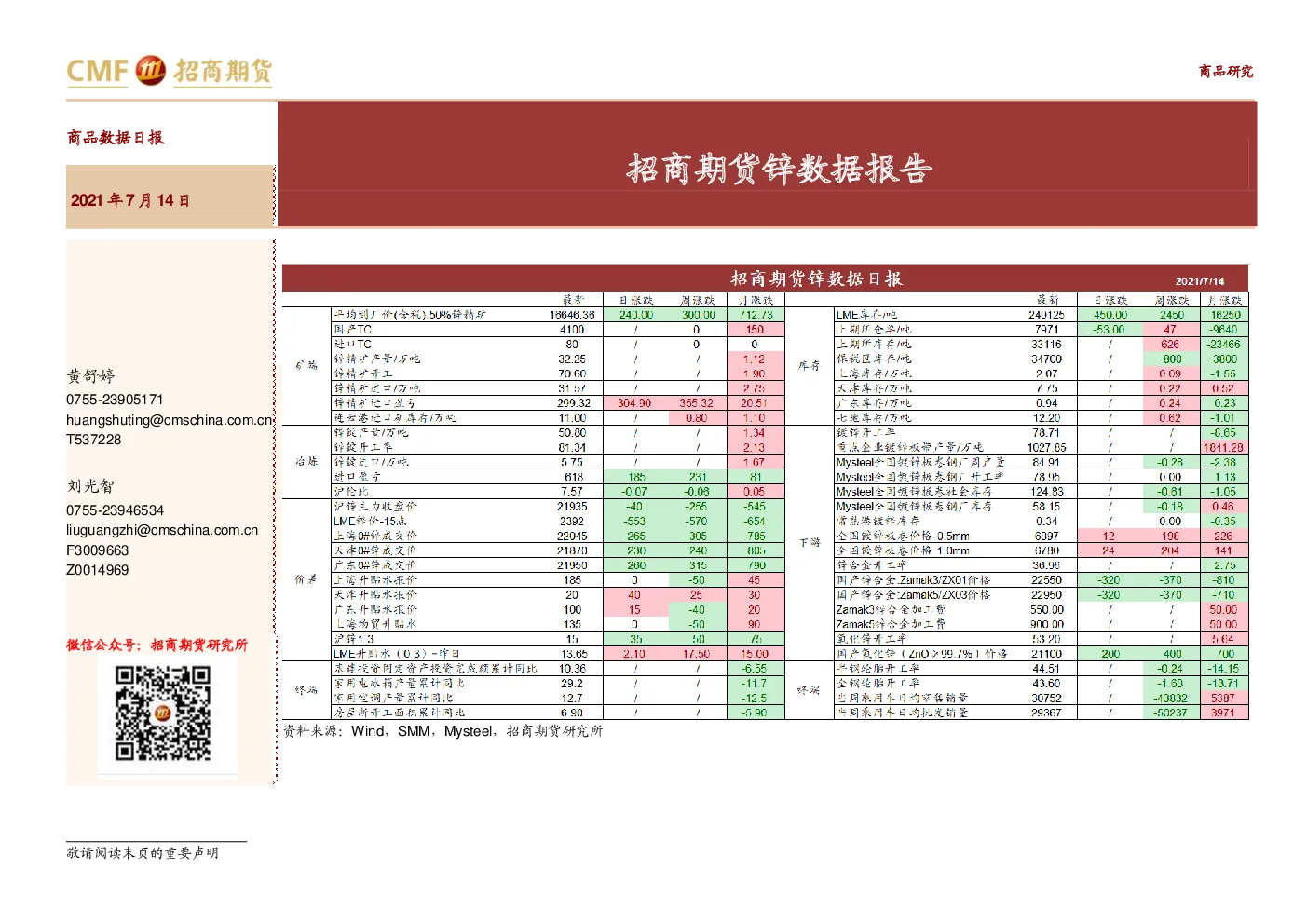Click the 家用空调产量累计同比 row label

393,698
